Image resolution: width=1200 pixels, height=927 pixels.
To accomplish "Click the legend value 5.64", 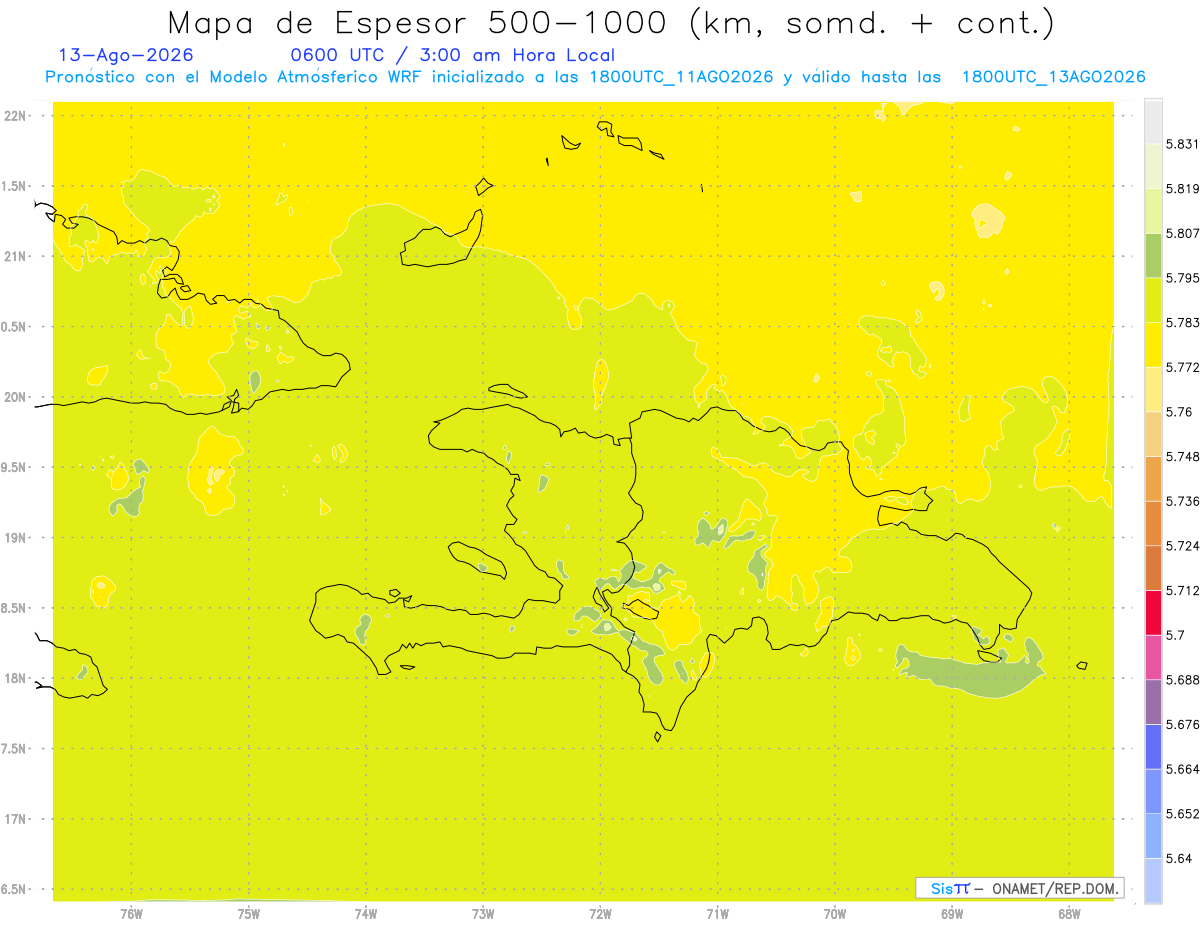I will 1178,858.
